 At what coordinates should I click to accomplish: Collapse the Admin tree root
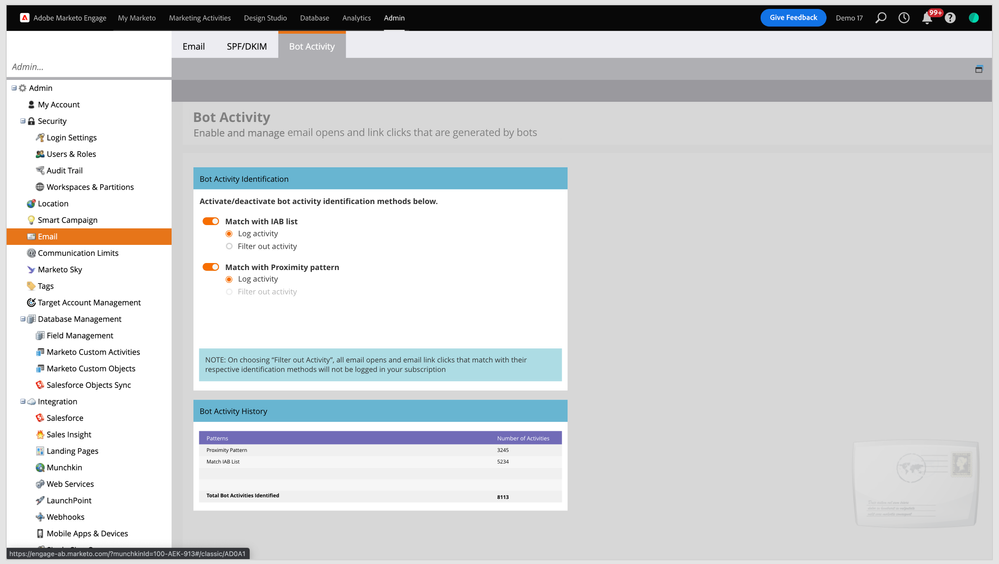pos(14,88)
